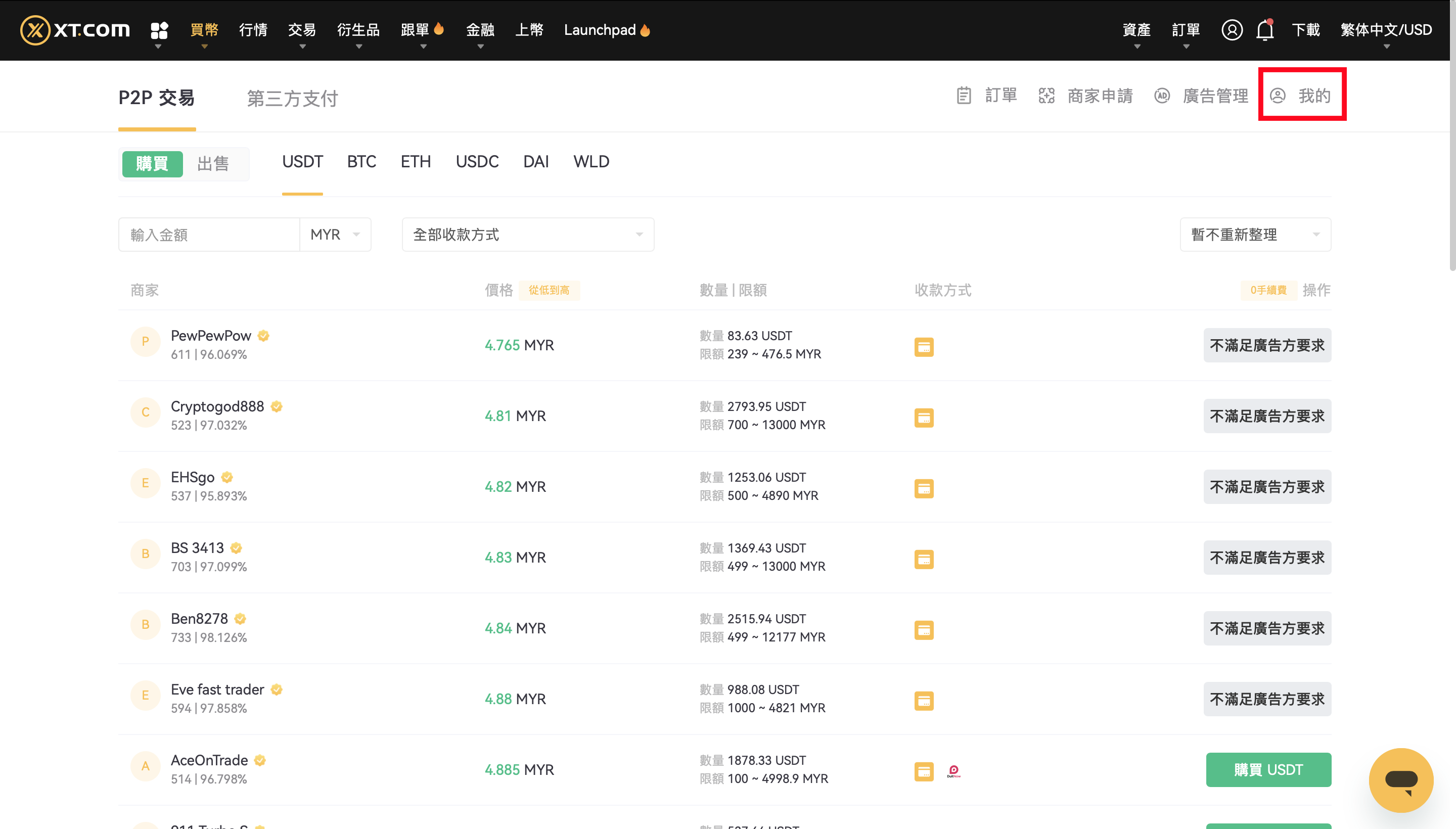Image resolution: width=1456 pixels, height=829 pixels.
Task: Click the flame icon next to 跟單
Action: coord(438,28)
